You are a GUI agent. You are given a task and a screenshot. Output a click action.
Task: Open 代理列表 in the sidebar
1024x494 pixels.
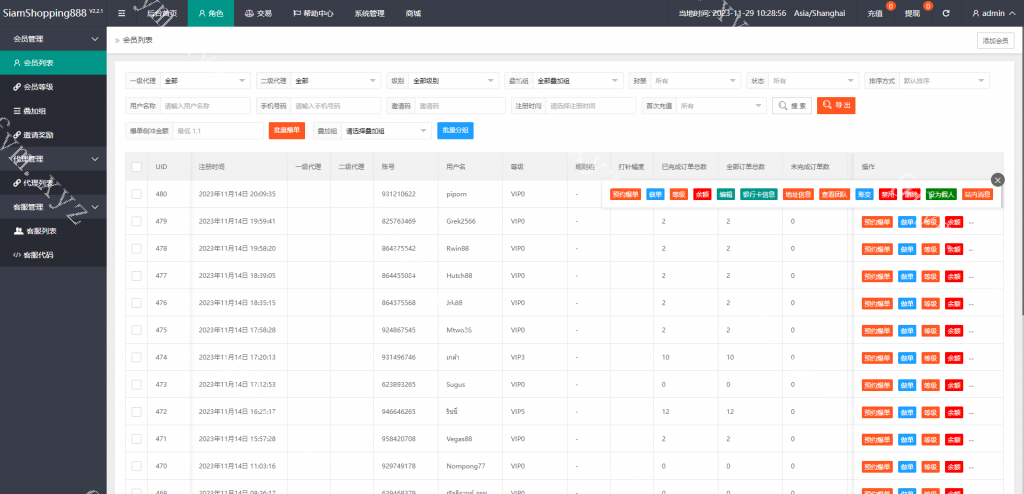pyautogui.click(x=53, y=183)
